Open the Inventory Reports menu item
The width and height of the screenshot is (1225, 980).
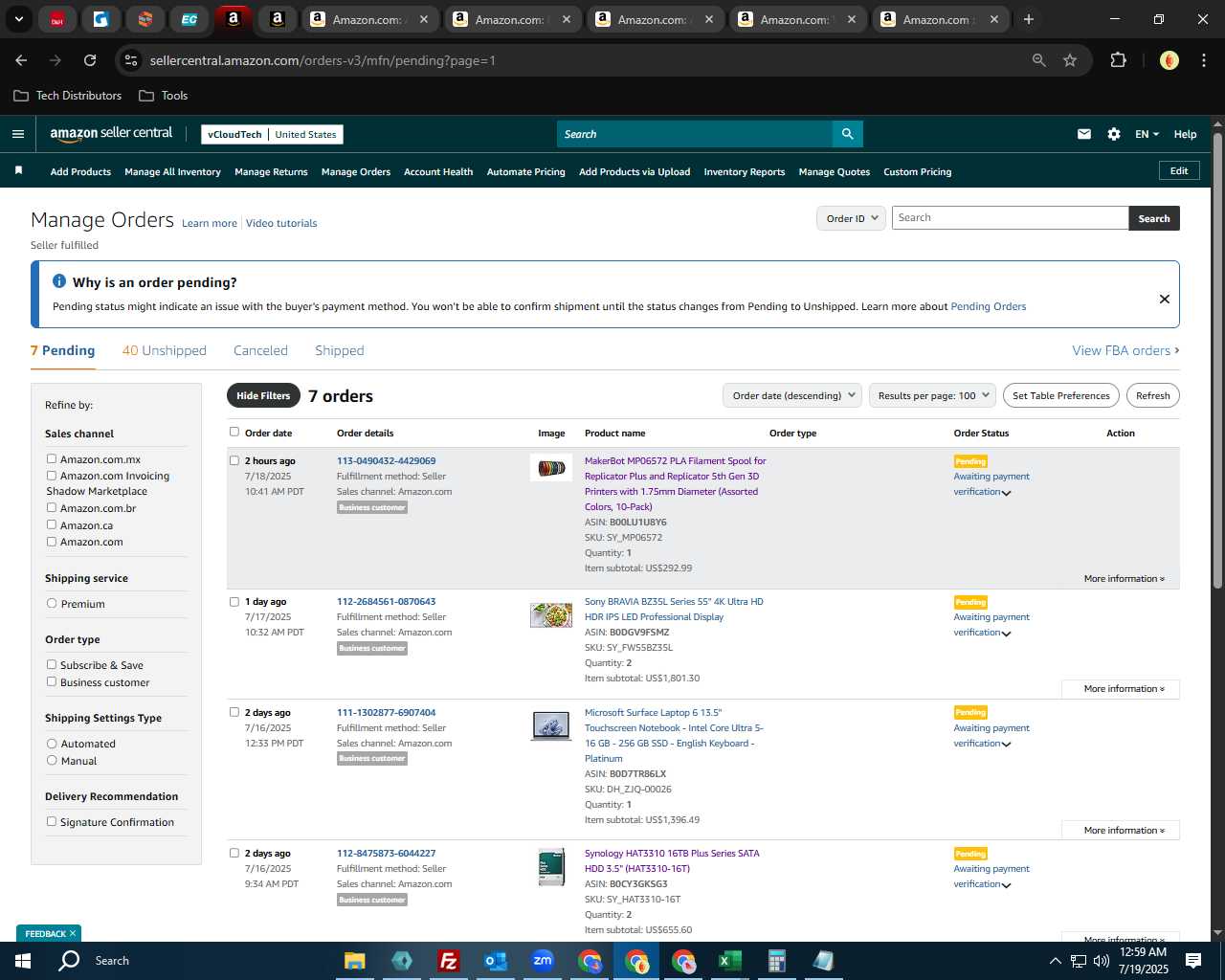coord(745,172)
